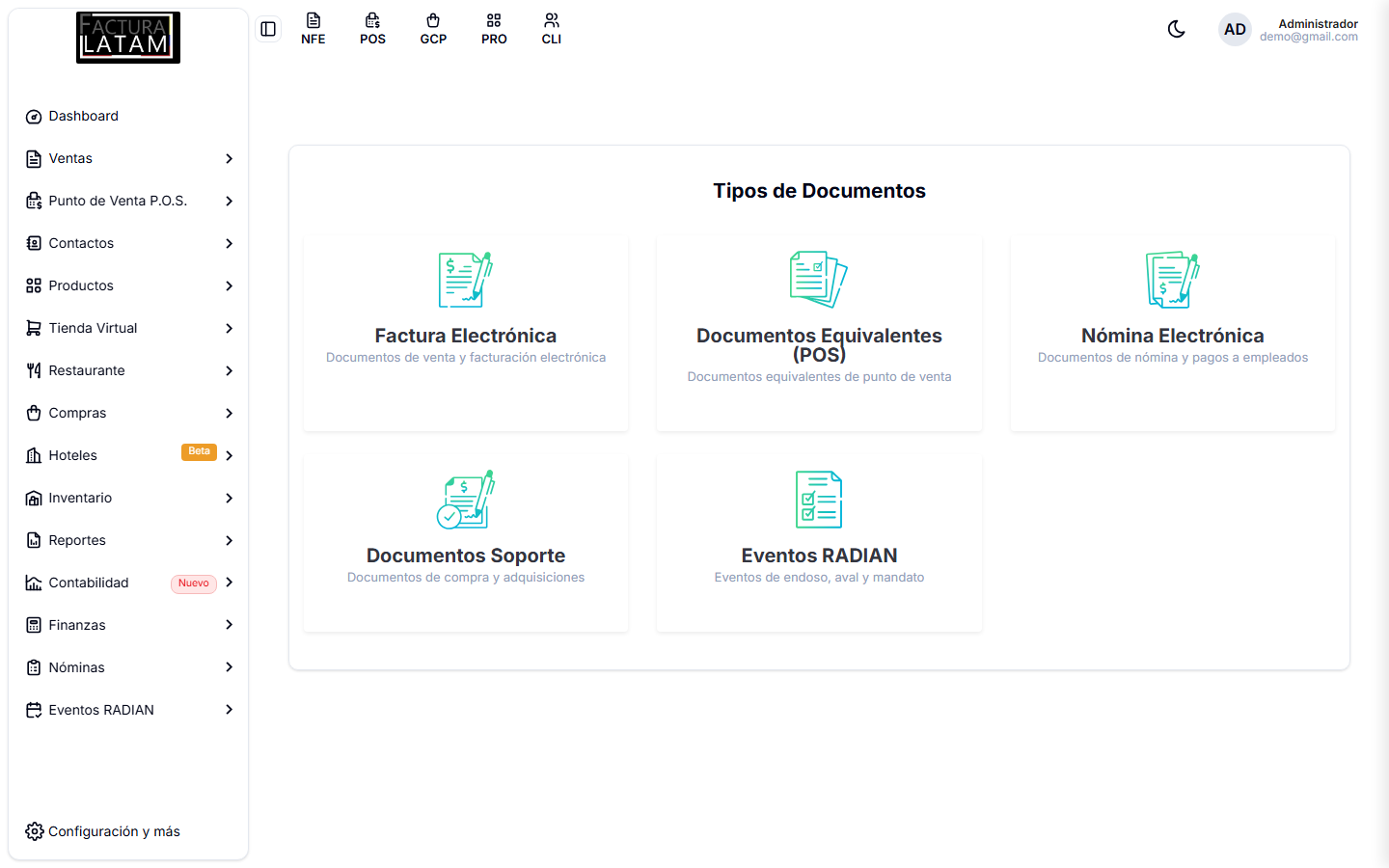Open the Contabilidad menu item
The image size is (1389, 868).
[129, 583]
